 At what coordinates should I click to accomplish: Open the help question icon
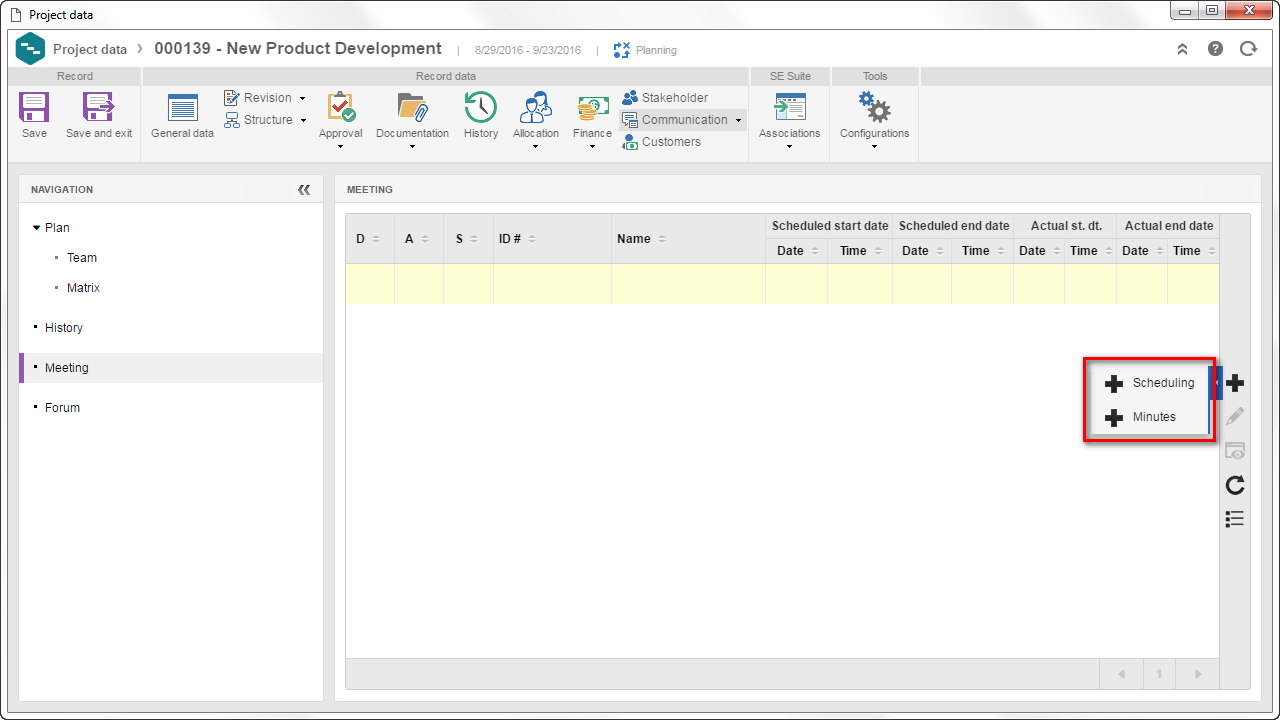click(x=1215, y=49)
